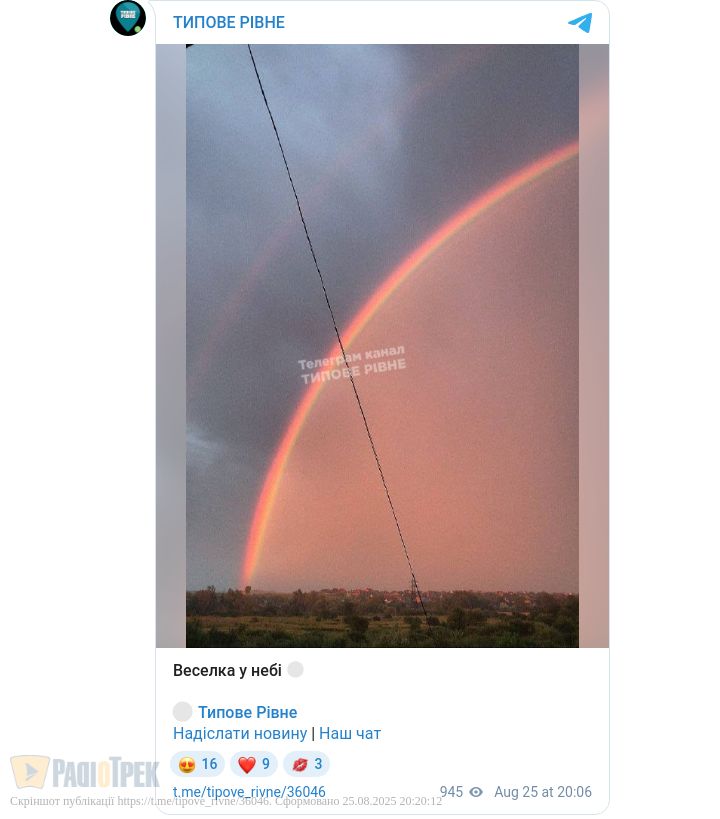Click the Telegram paper plane icon

[580, 23]
